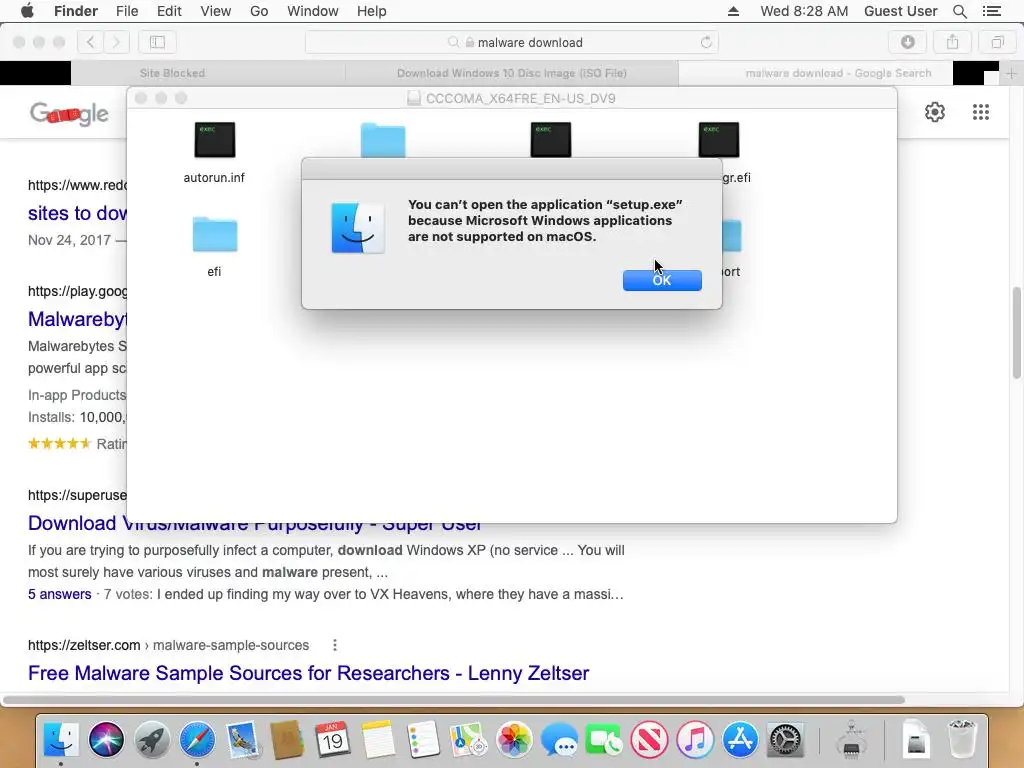Open Reminders from the Dock
The width and height of the screenshot is (1024, 768).
point(423,740)
